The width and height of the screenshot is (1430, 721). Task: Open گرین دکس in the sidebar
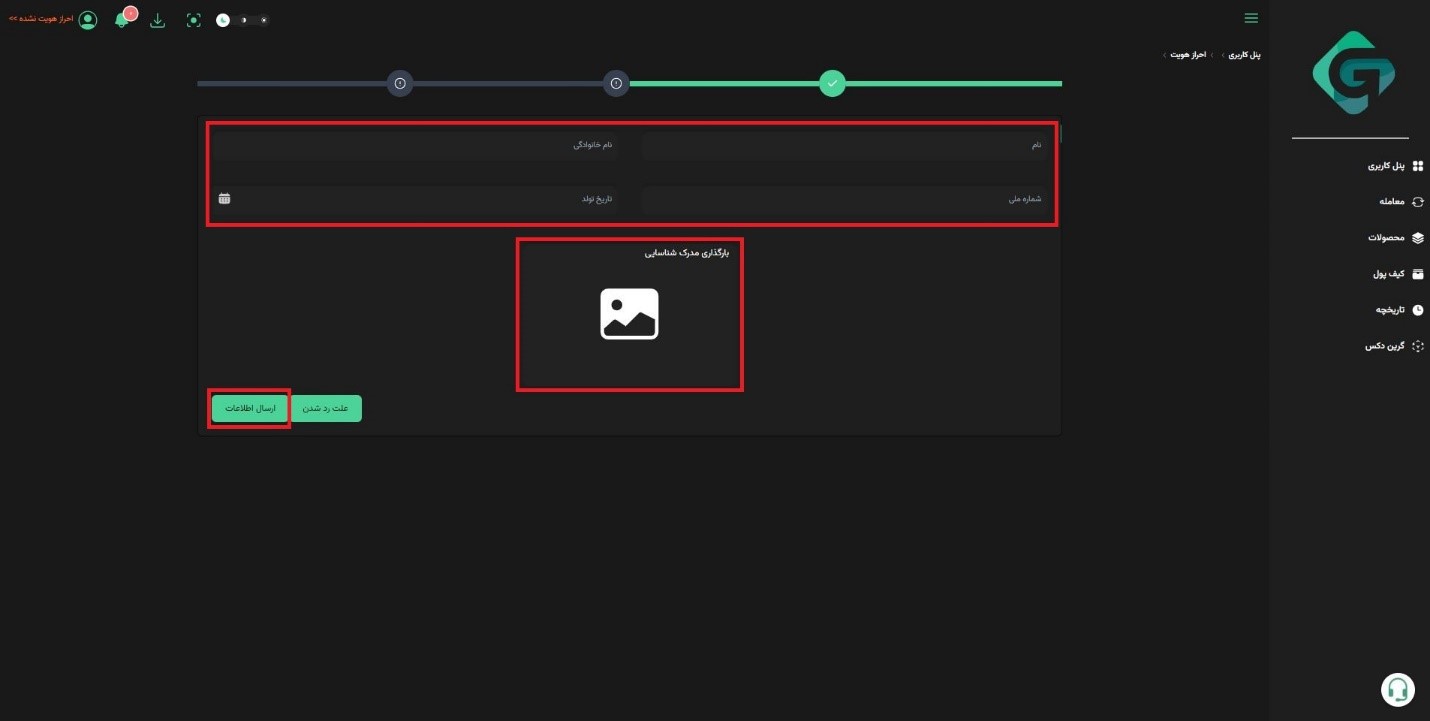pyautogui.click(x=1394, y=346)
